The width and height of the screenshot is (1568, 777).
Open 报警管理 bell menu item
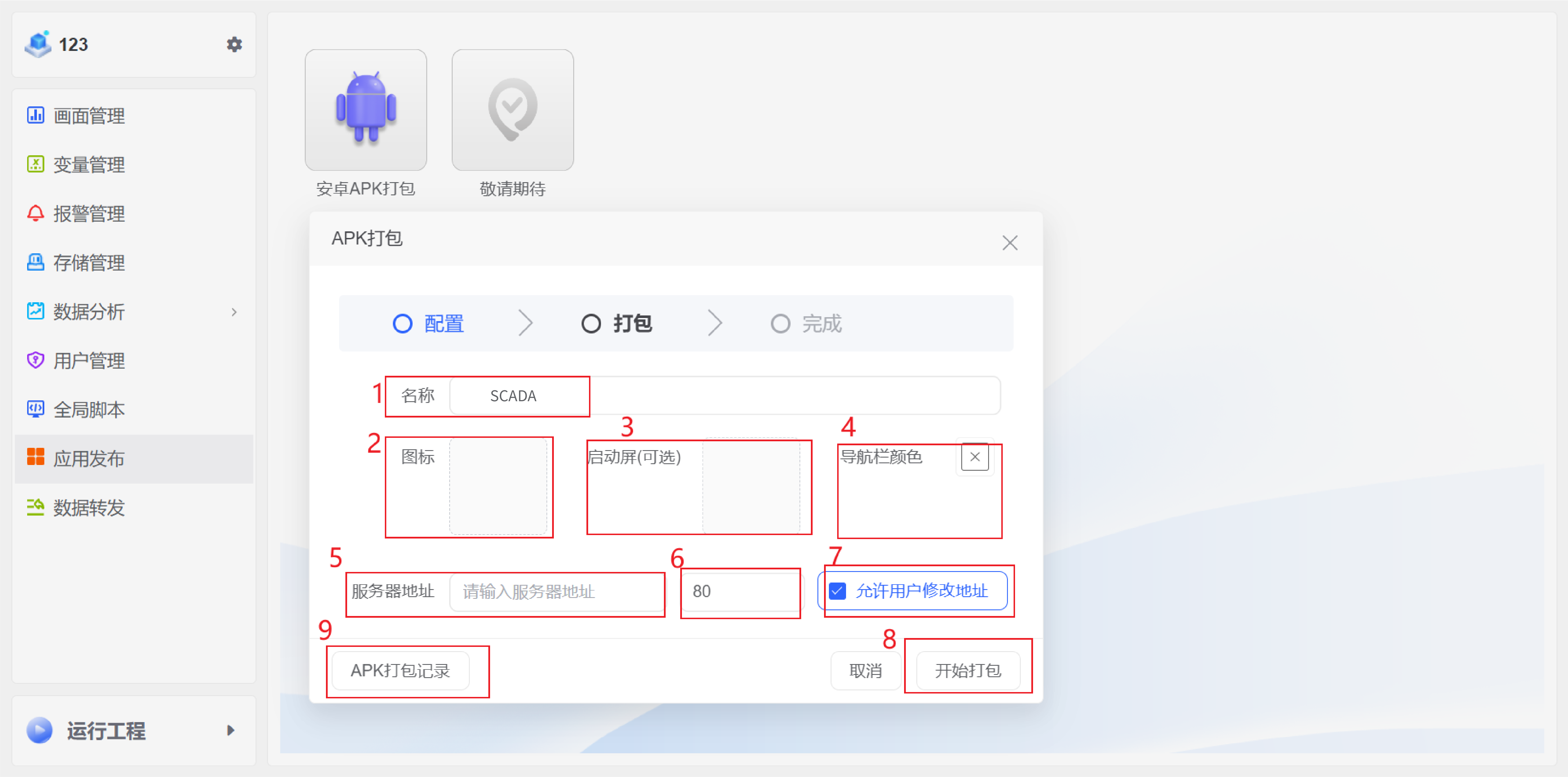tap(89, 214)
